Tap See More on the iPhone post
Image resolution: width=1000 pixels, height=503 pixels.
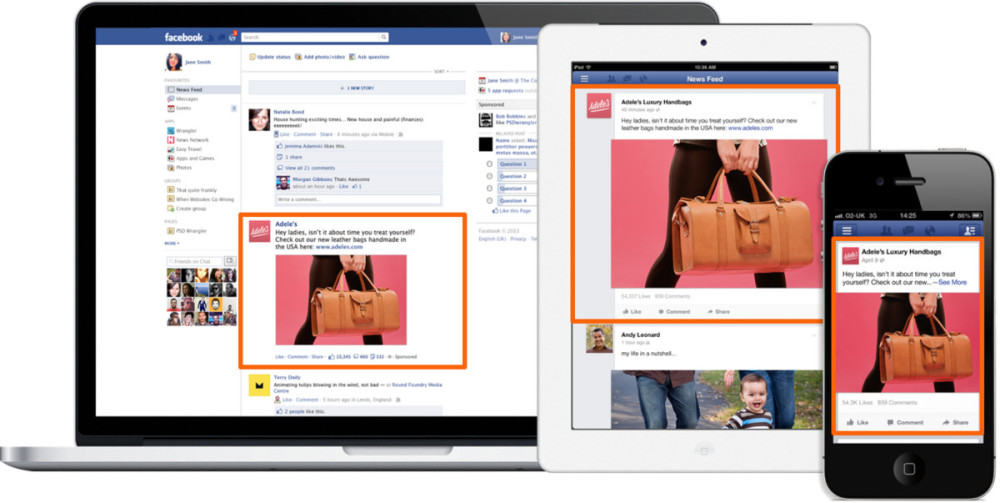952,282
